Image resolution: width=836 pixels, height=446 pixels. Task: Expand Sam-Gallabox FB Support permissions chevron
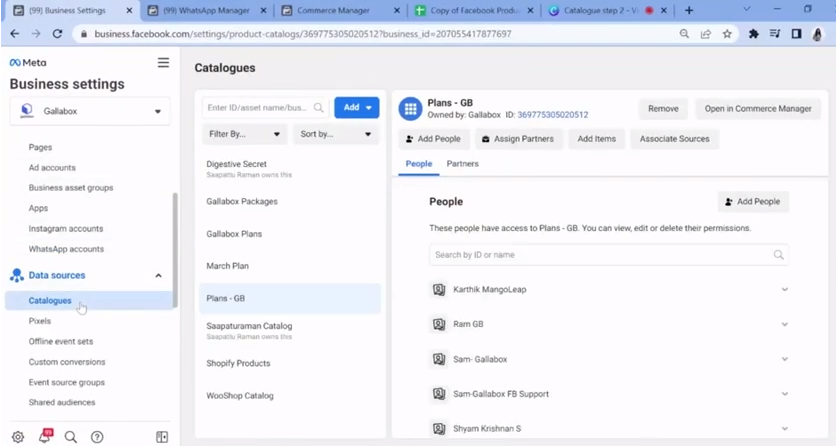(x=784, y=394)
